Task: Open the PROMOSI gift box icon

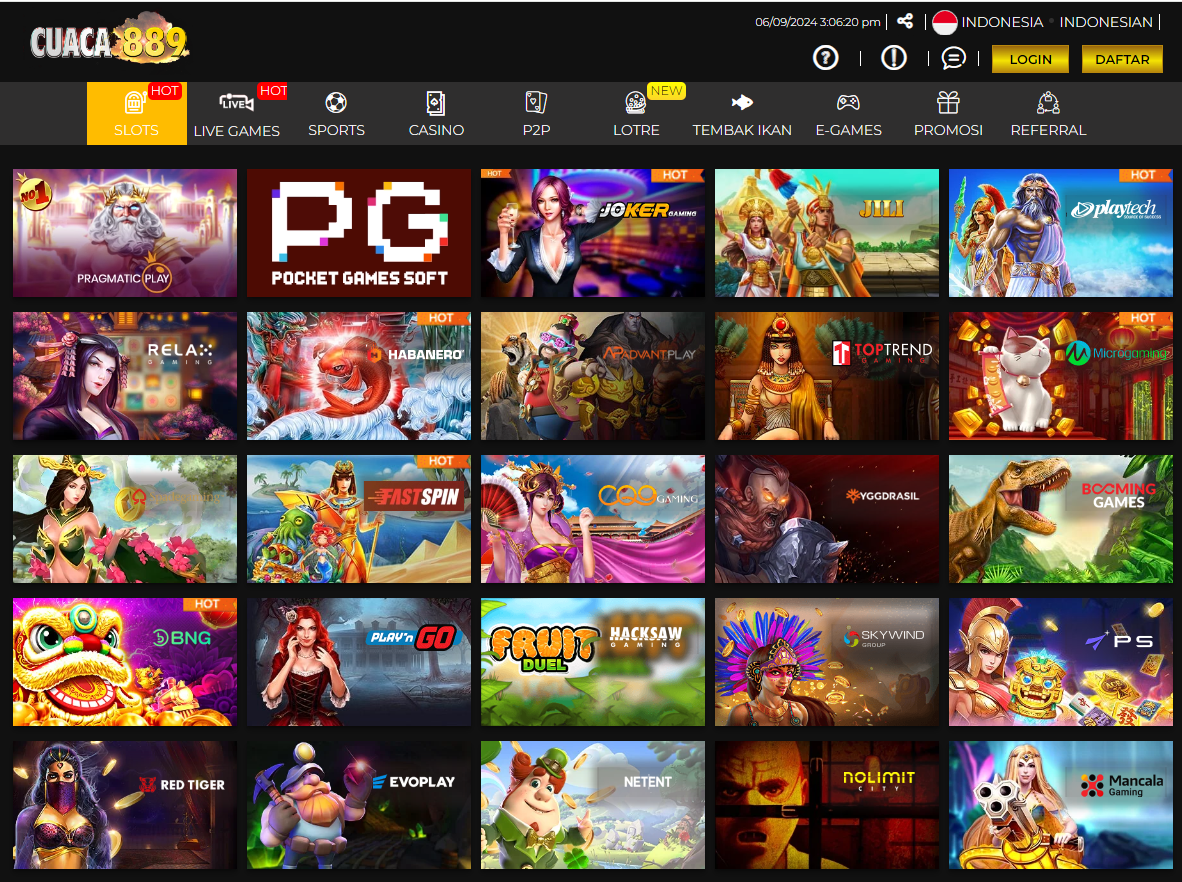Action: (x=948, y=102)
